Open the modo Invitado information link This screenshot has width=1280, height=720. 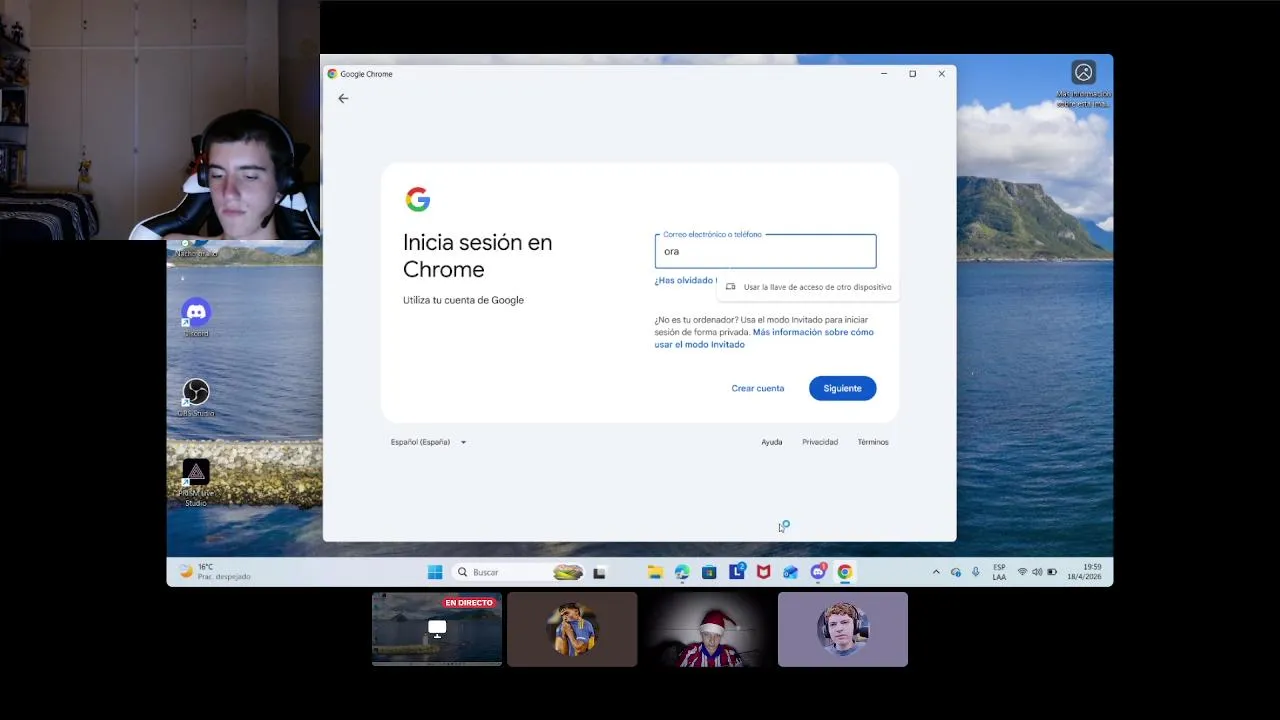pyautogui.click(x=764, y=338)
